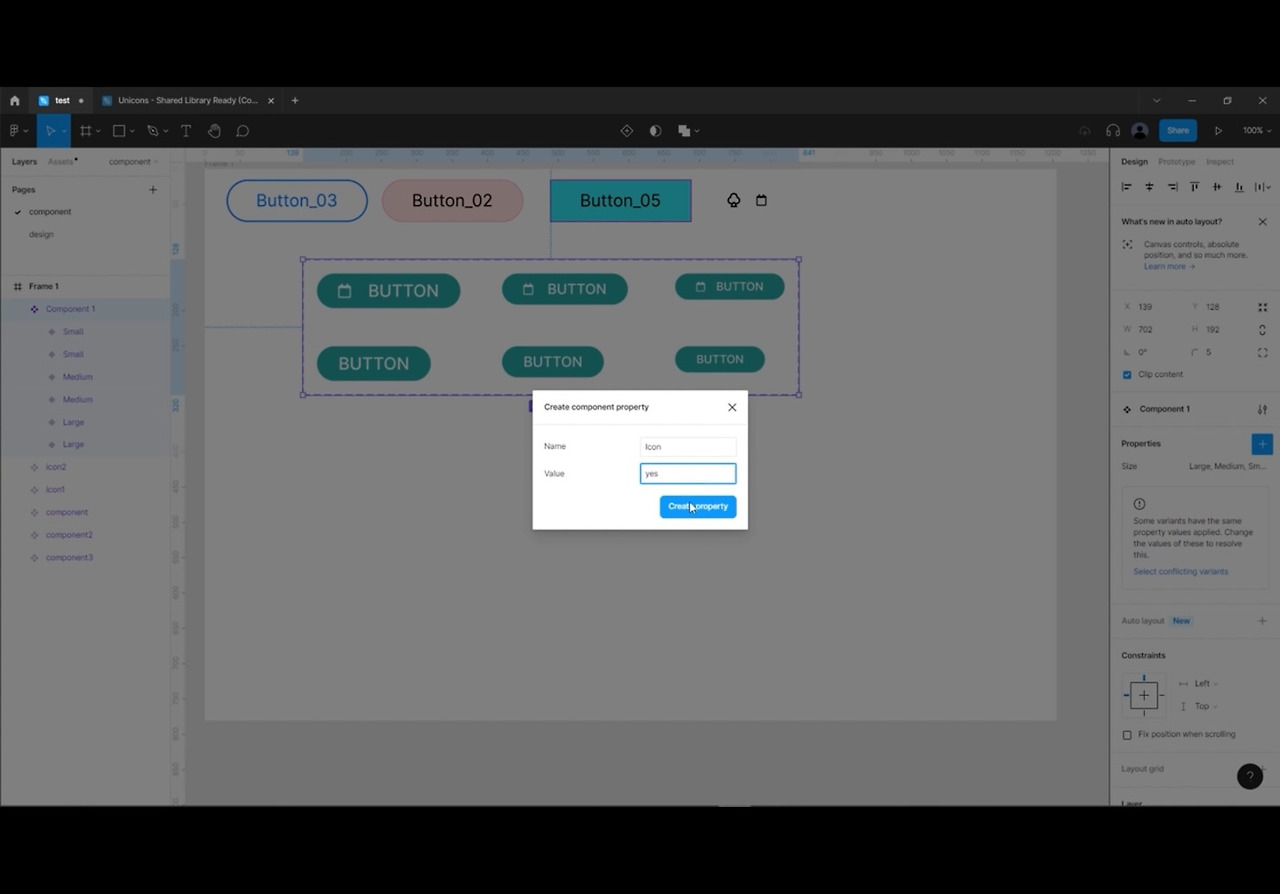Click Select conflicting variants link
This screenshot has width=1280, height=894.
point(1180,572)
